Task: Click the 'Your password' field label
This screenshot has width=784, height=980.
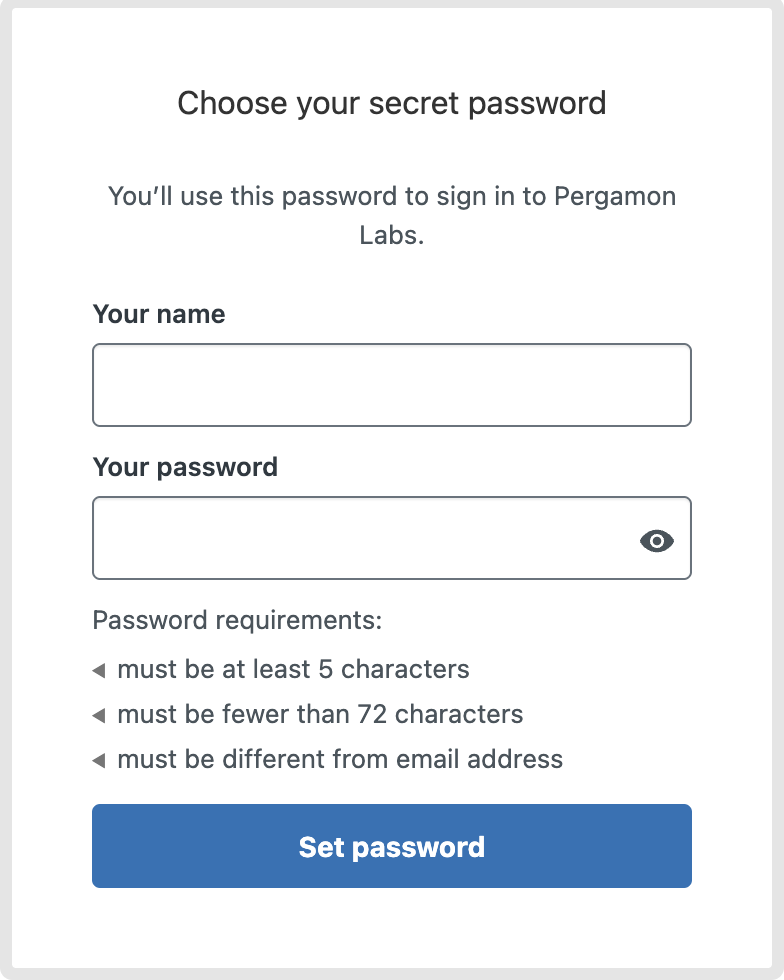Action: click(x=185, y=468)
